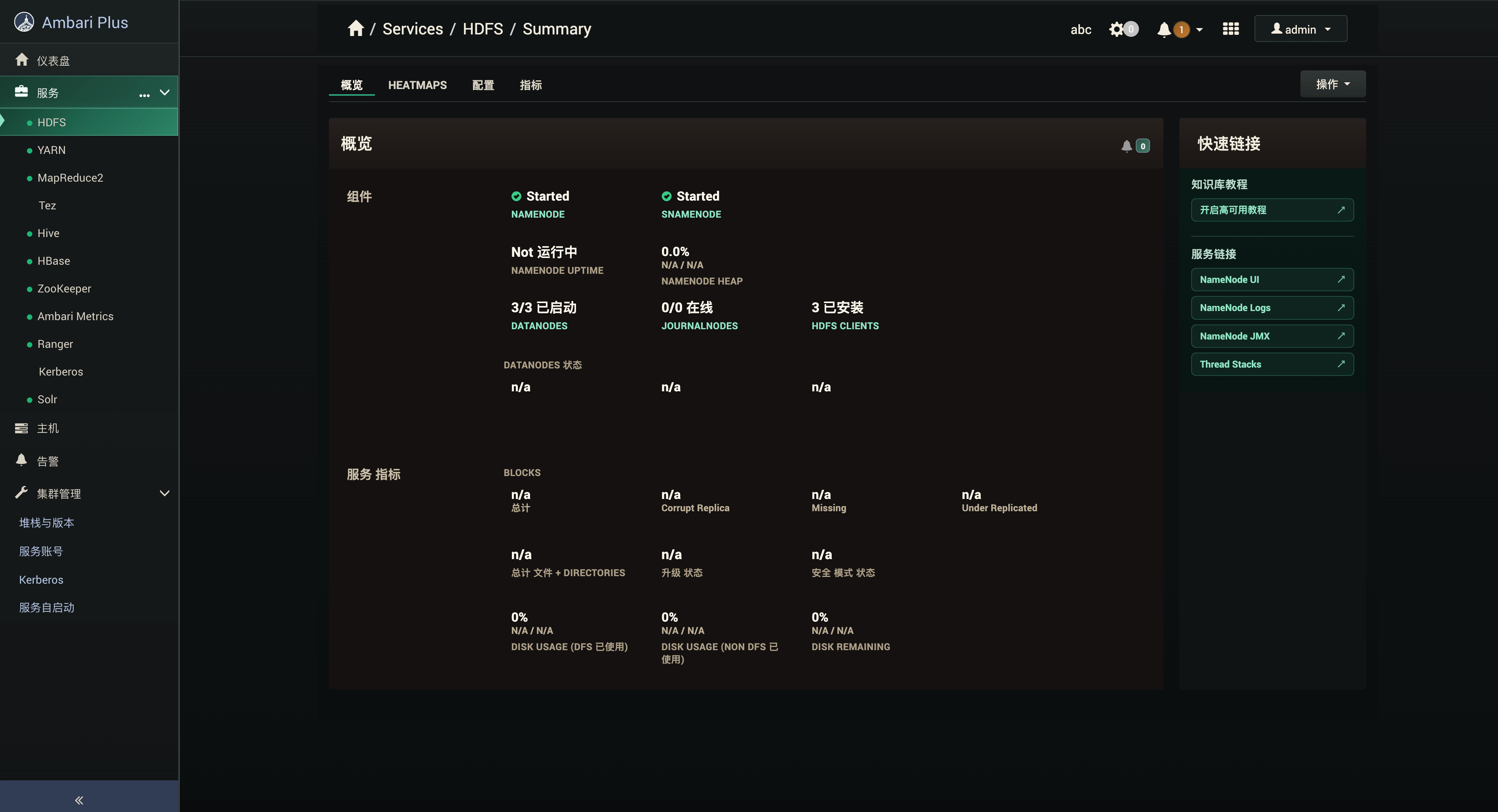Select YARN in the services list
The width and height of the screenshot is (1498, 812).
point(51,150)
